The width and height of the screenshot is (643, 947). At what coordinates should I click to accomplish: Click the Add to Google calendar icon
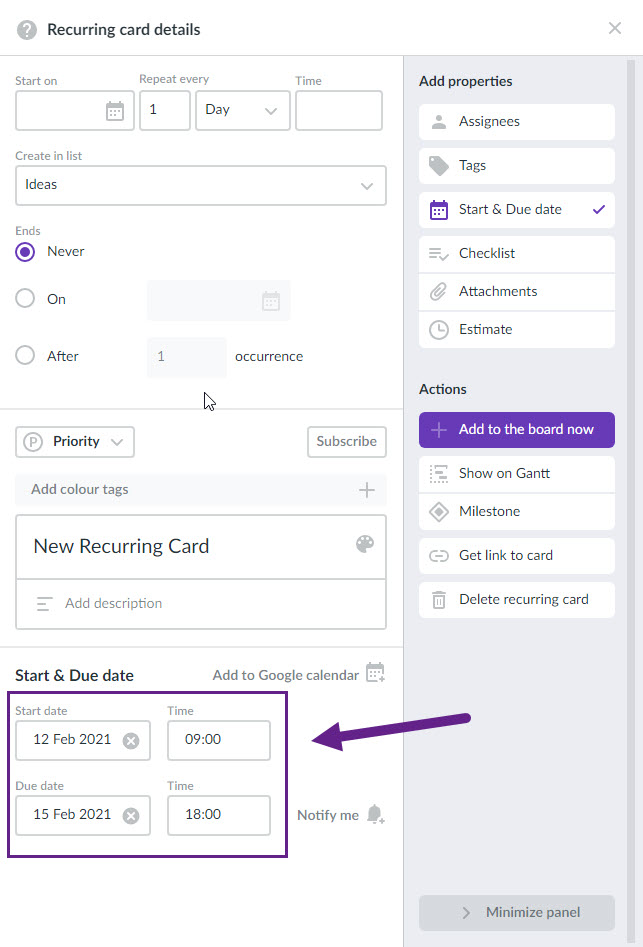376,673
